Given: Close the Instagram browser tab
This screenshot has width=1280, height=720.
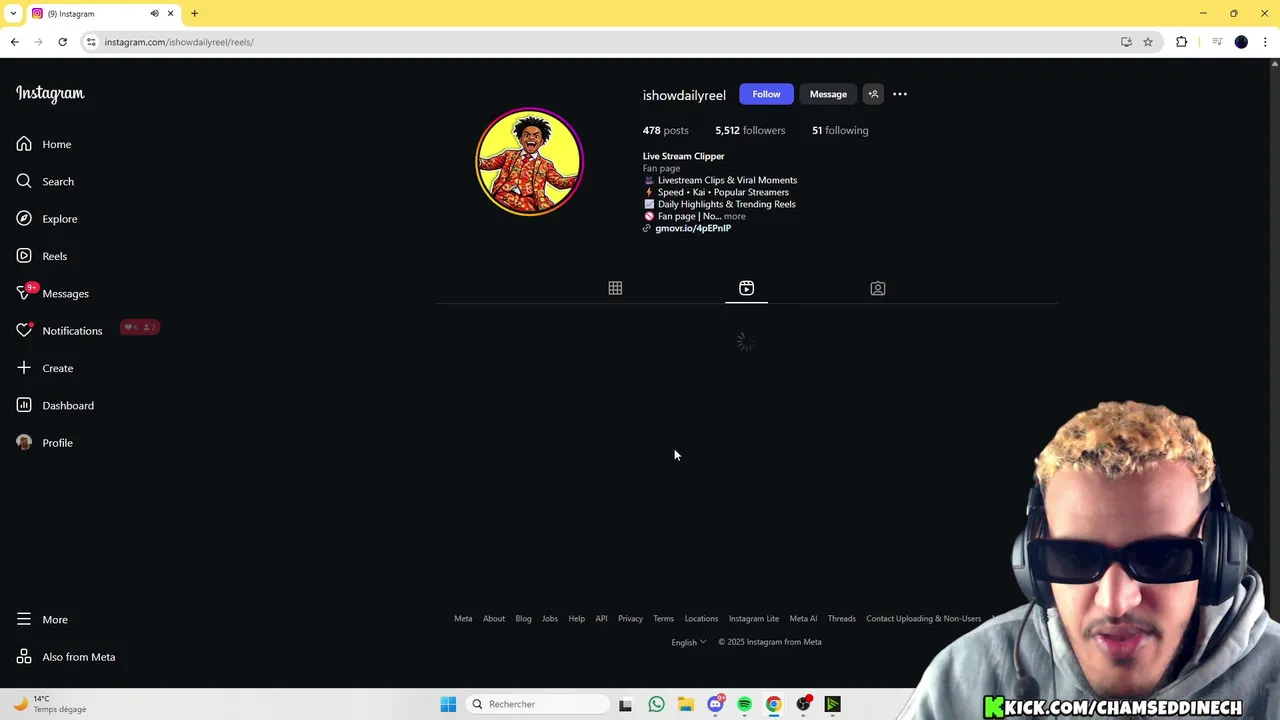Looking at the screenshot, I should click(x=170, y=13).
